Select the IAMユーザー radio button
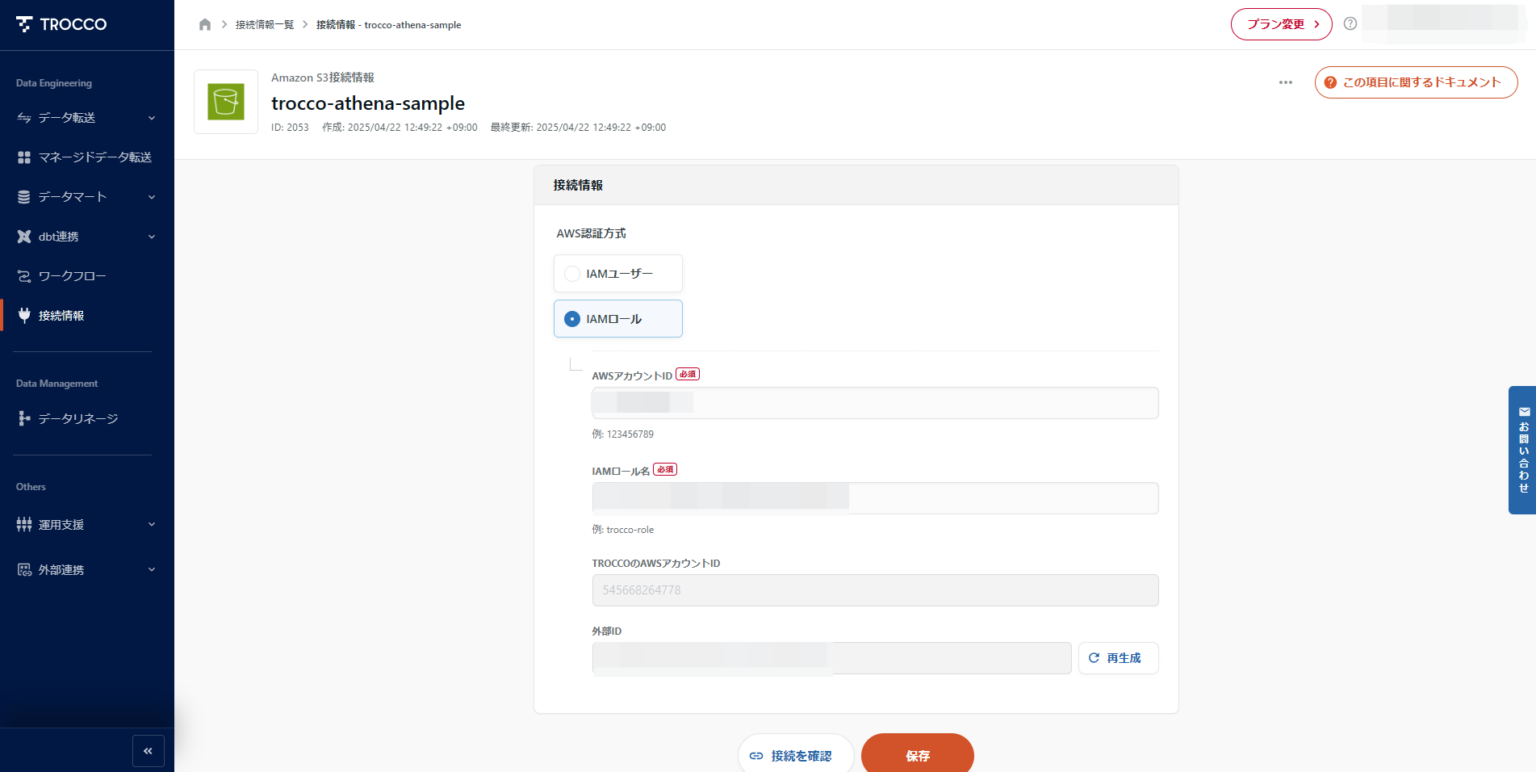1536x772 pixels. [x=571, y=273]
